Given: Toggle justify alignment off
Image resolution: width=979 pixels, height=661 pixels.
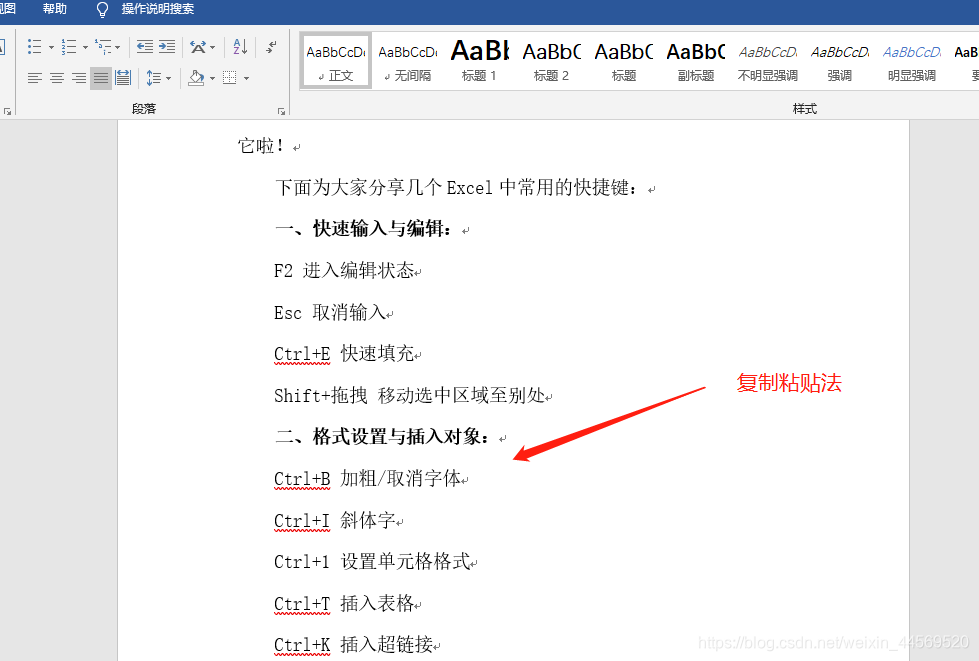Looking at the screenshot, I should click(100, 78).
